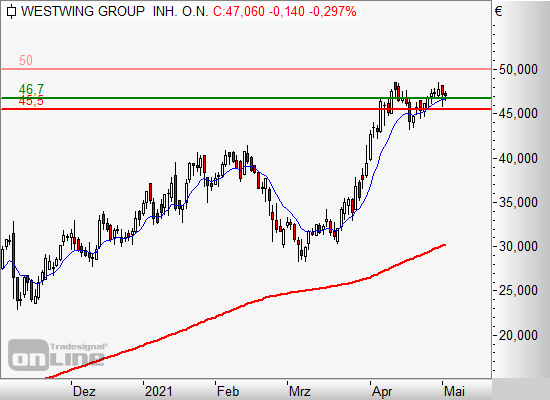The width and height of the screenshot is (550, 400).
Task: Click the 35,000 price axis label
Action: tap(518, 202)
